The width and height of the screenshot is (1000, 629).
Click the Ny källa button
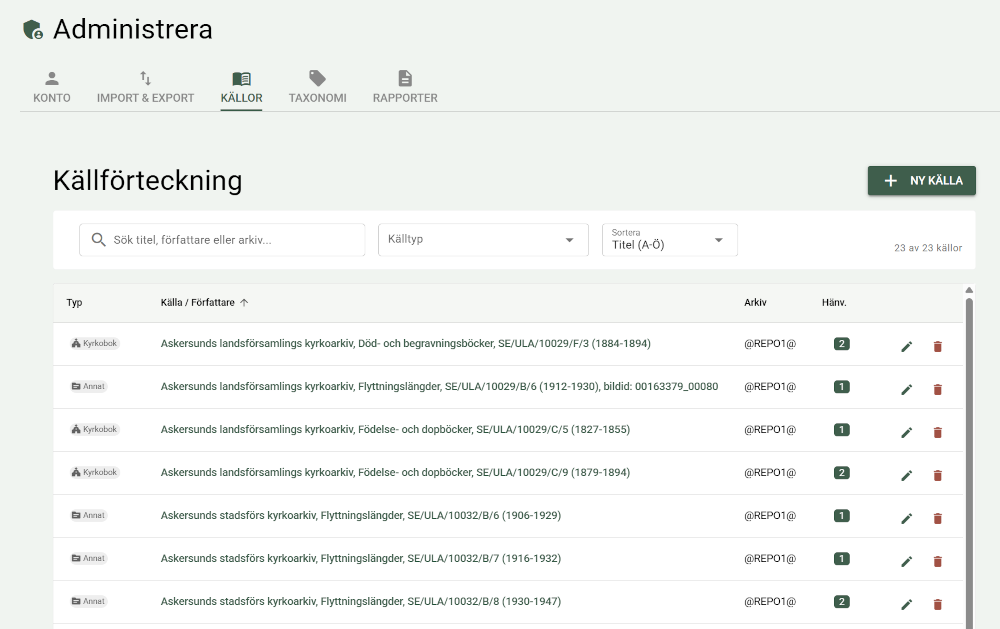[922, 181]
